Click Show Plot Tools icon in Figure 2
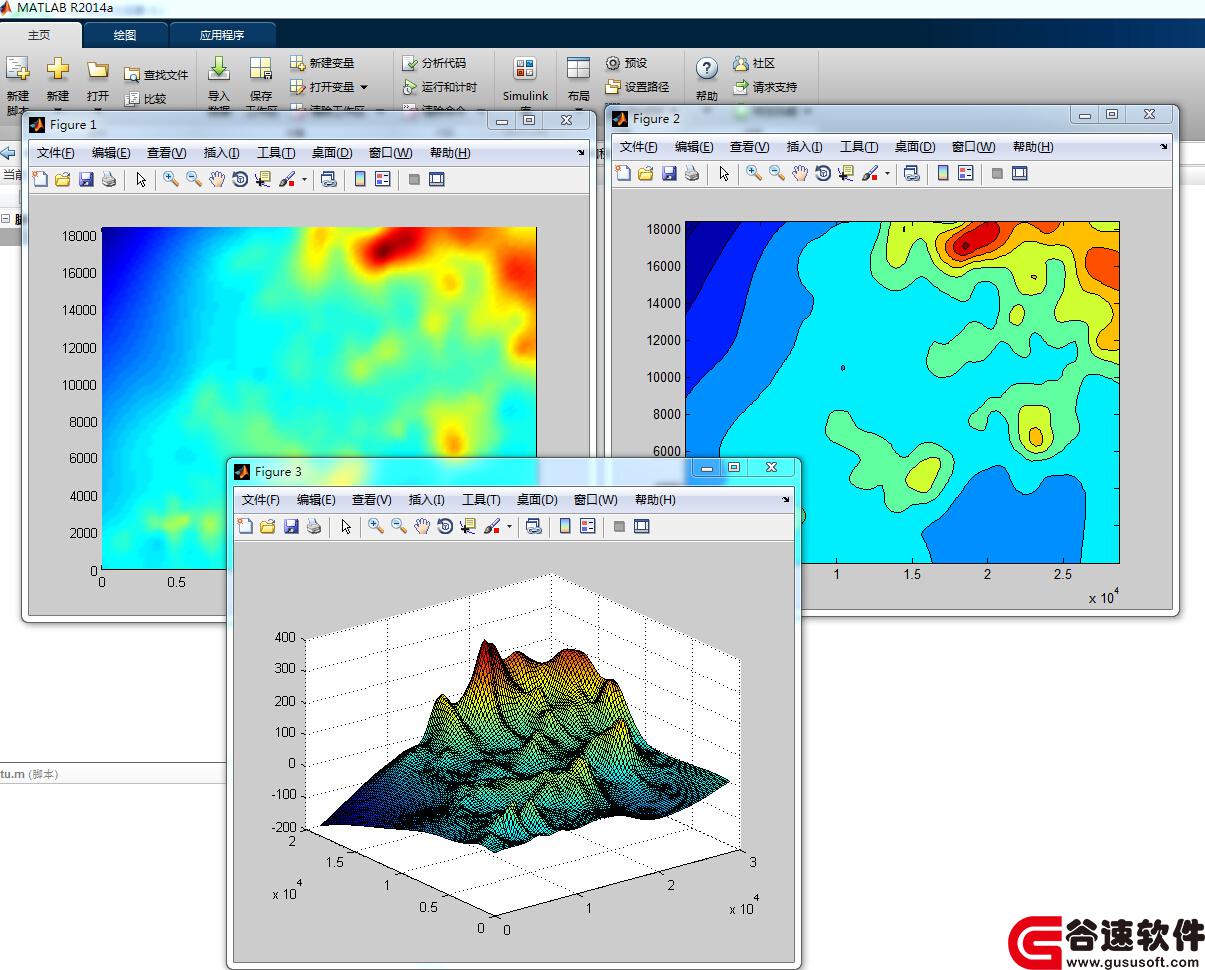Image resolution: width=1205 pixels, height=970 pixels. click(1020, 174)
